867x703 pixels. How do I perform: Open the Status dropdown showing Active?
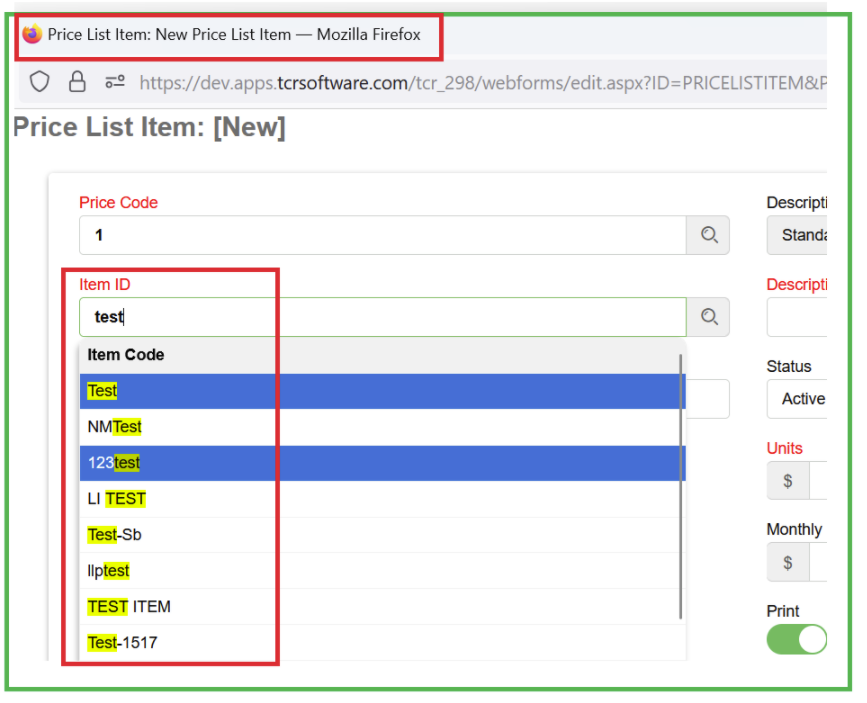pos(797,399)
